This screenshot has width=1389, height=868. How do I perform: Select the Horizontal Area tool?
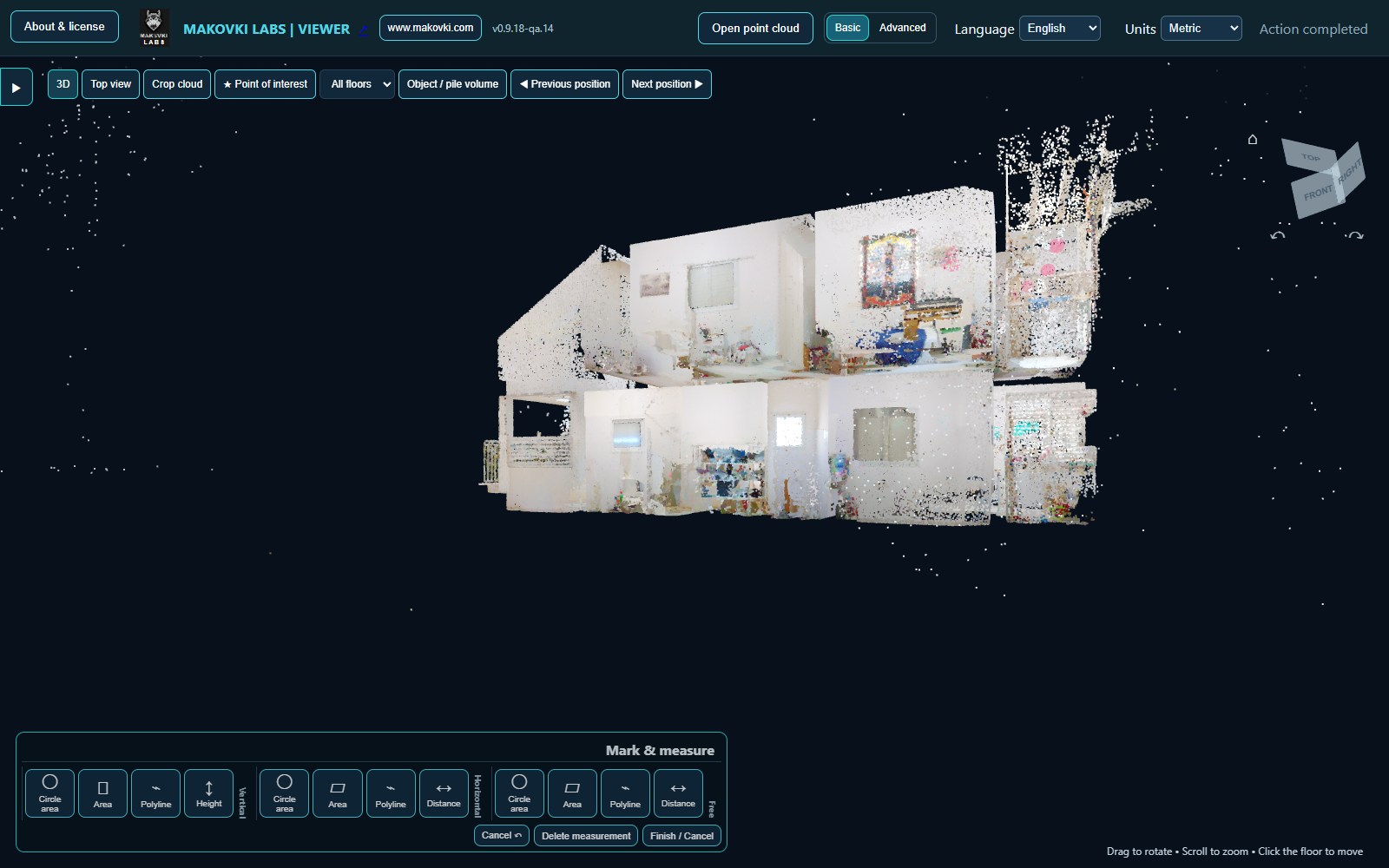pyautogui.click(x=338, y=793)
